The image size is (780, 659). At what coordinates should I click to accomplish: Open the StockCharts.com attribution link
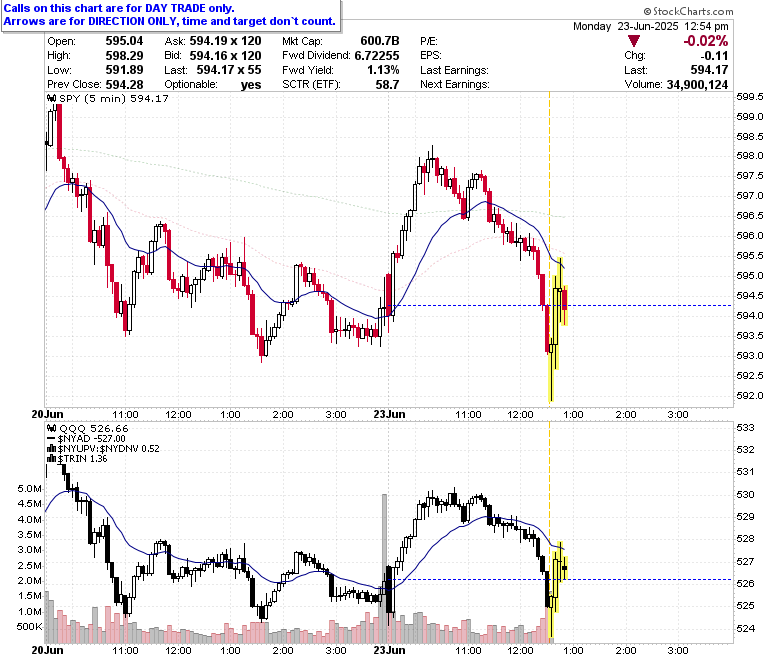point(692,11)
